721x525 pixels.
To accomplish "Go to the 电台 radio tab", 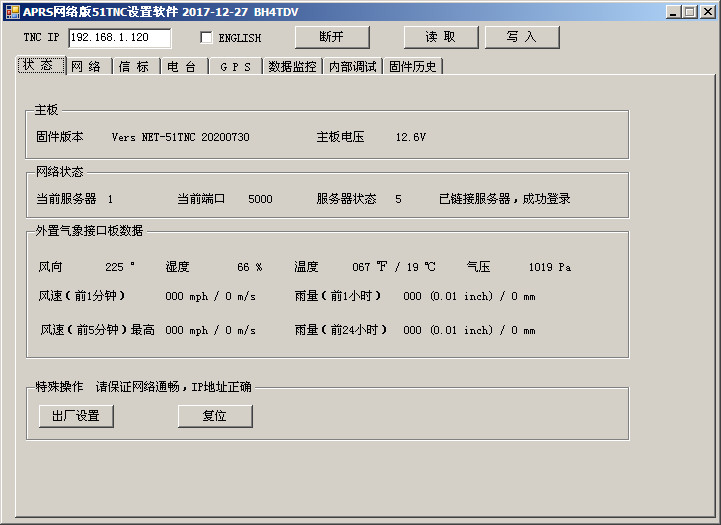I will 182,67.
